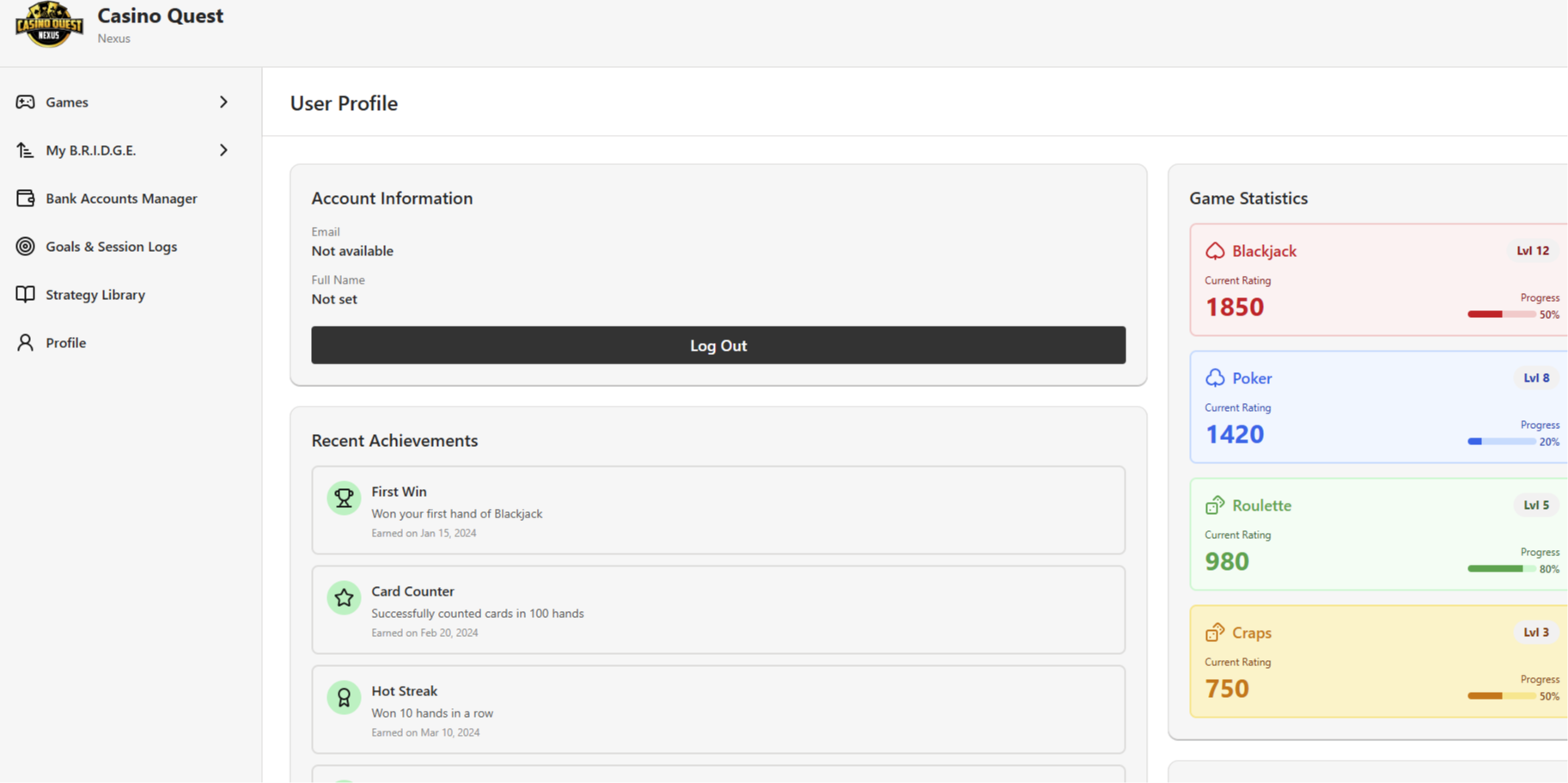Click the Blackjack spade icon
Screen dimensions: 1568x783
1215,251
